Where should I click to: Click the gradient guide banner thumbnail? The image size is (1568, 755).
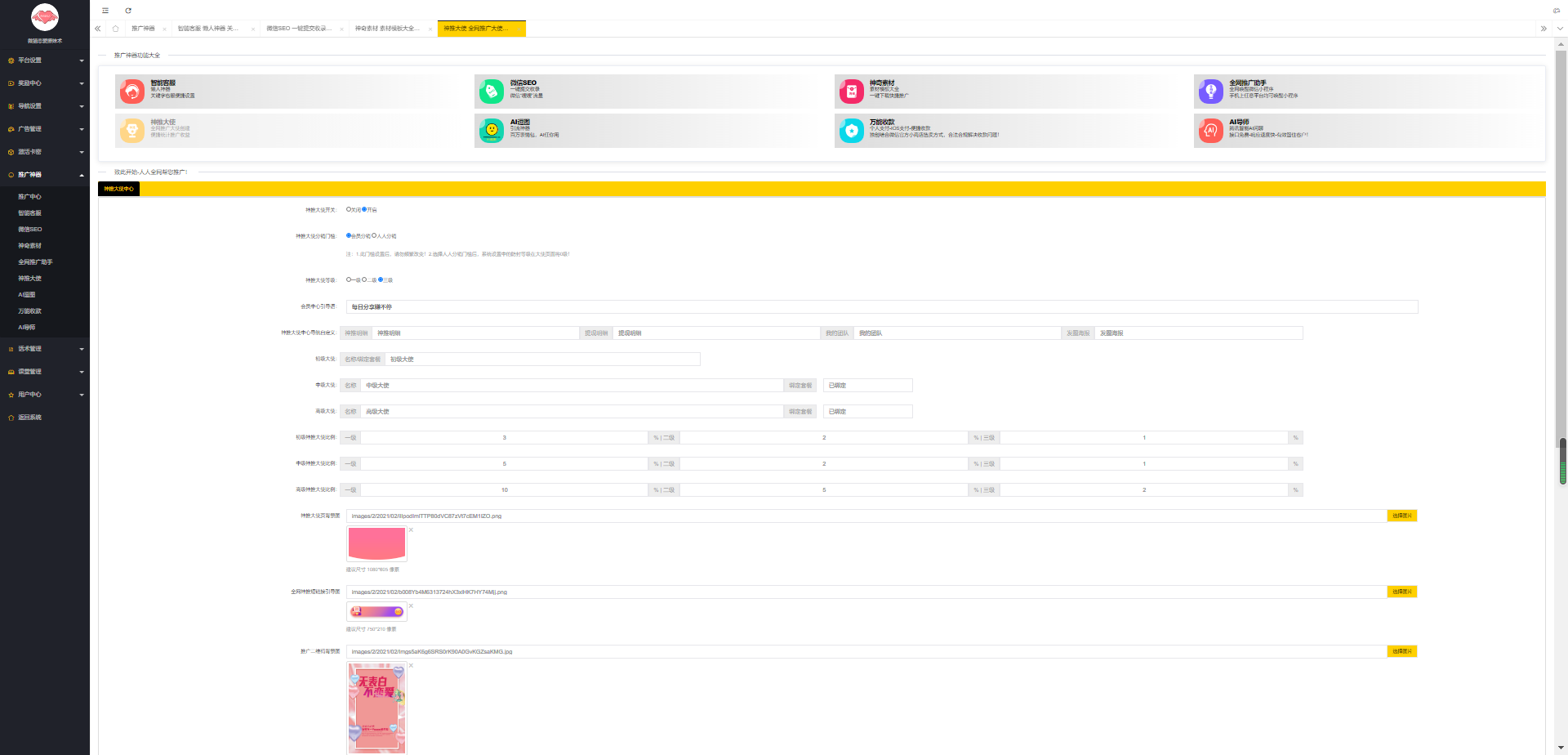tap(376, 611)
